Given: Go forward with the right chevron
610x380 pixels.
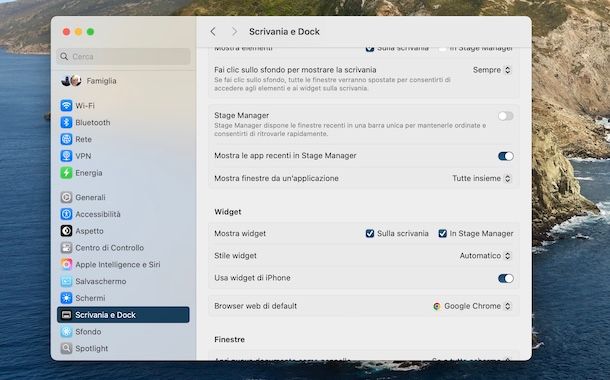Looking at the screenshot, I should tap(234, 32).
